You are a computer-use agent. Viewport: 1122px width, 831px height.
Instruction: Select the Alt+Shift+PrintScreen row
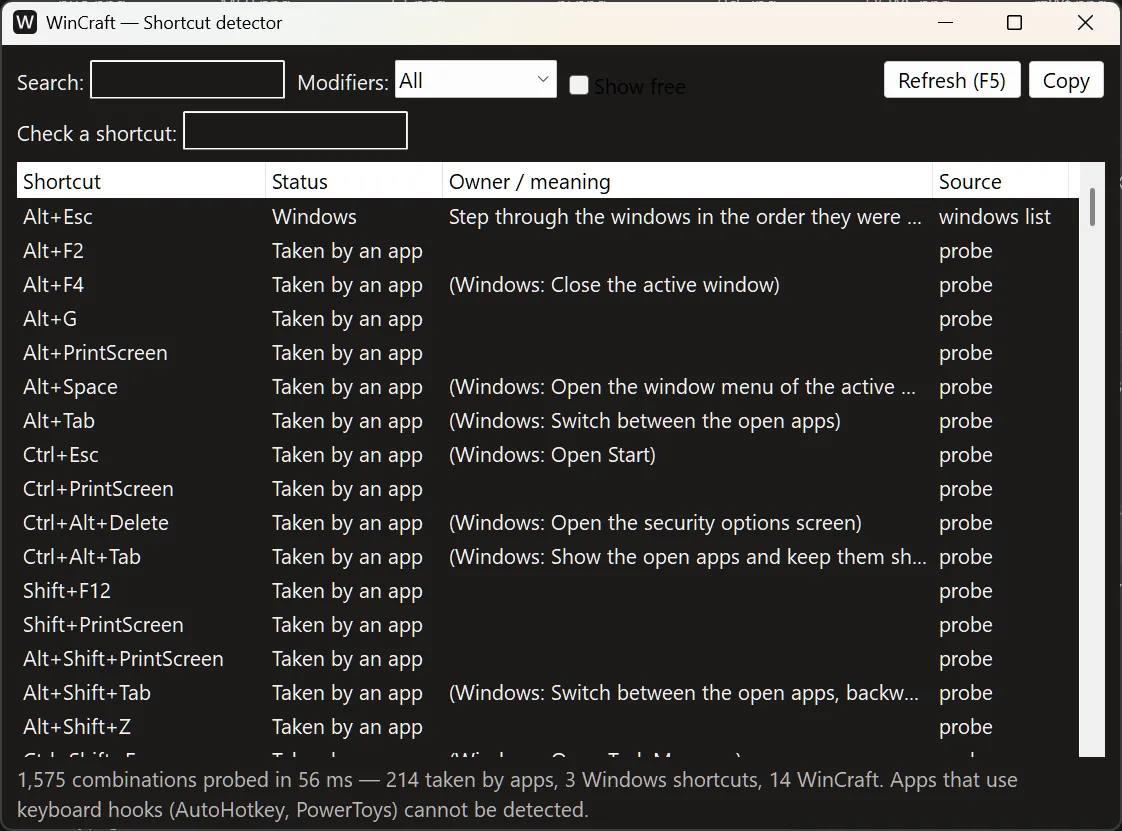(x=547, y=659)
